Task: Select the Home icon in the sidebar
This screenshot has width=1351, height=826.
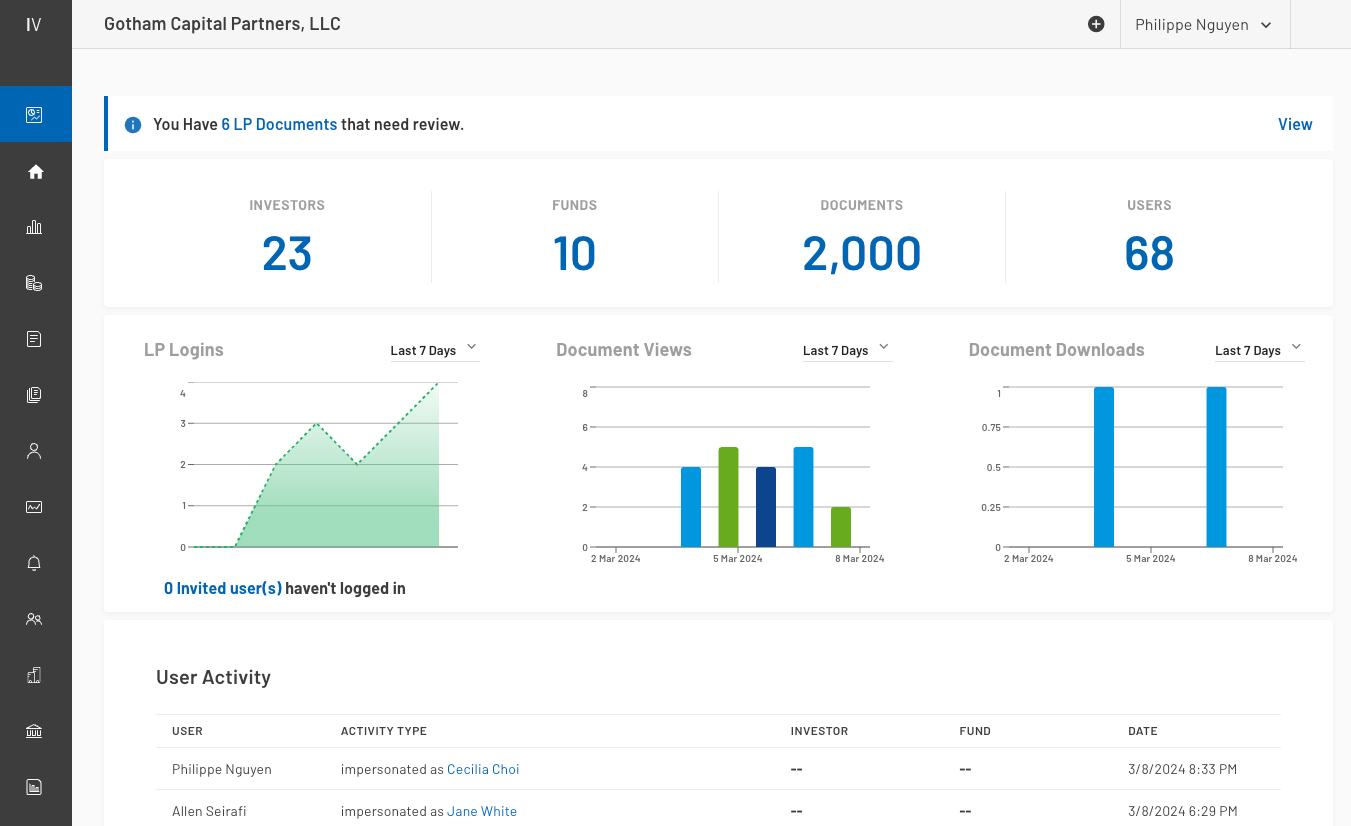Action: 36,171
